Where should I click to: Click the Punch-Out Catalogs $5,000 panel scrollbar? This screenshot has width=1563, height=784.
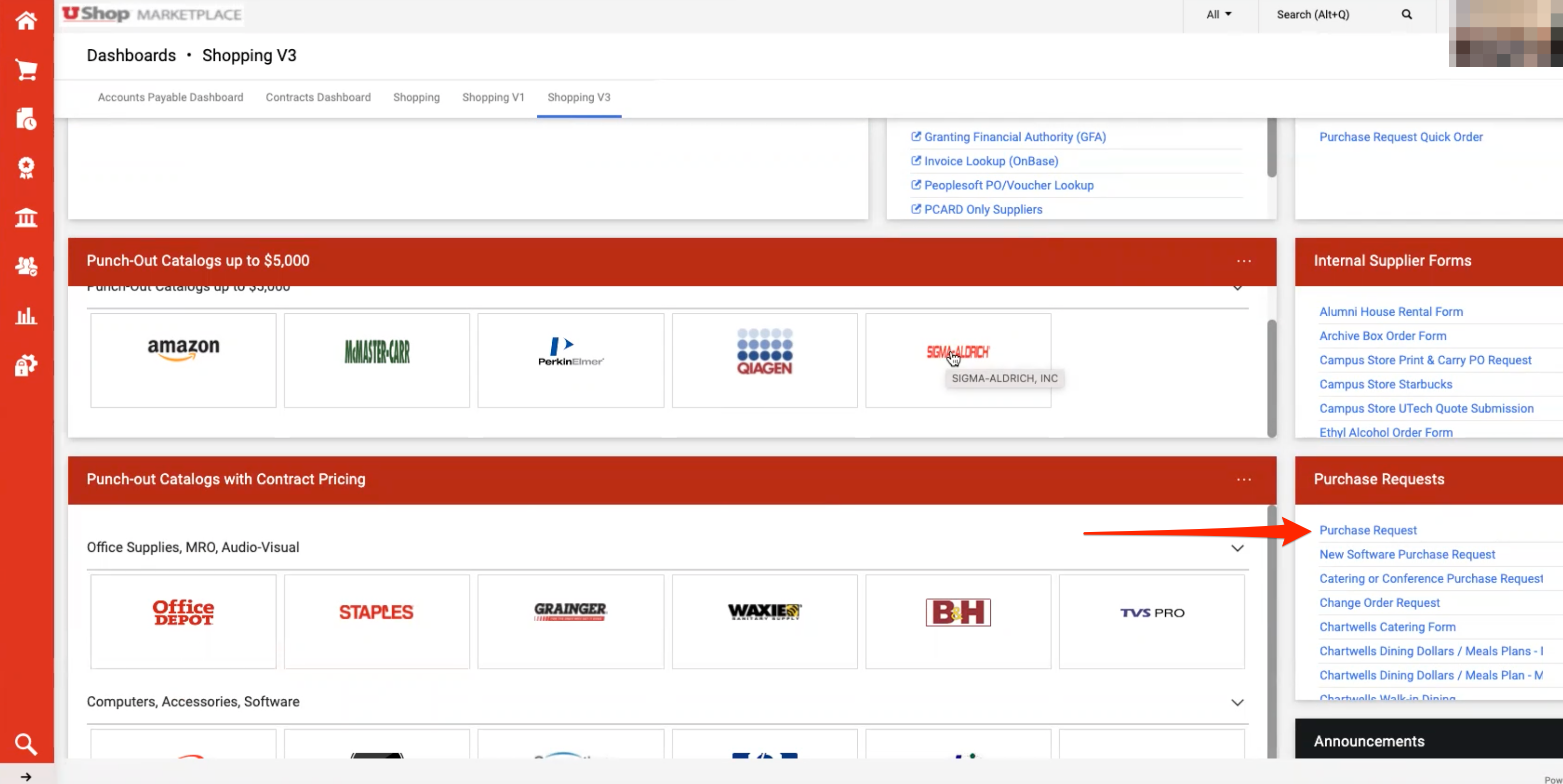[x=1271, y=378]
